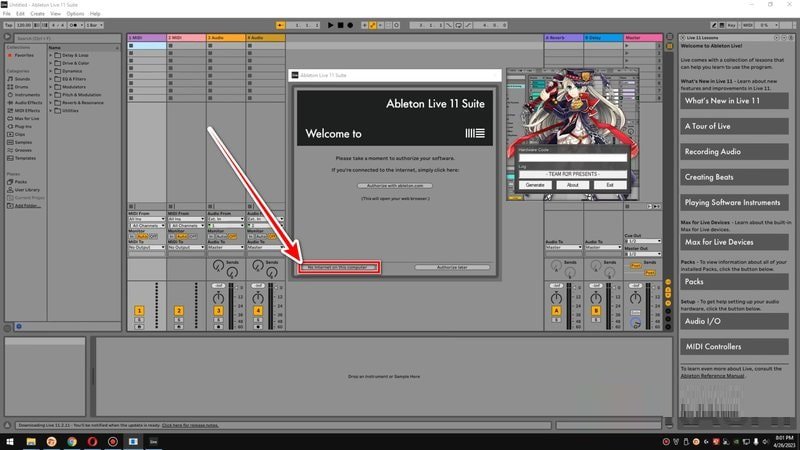Select Audio Effects category in browser
Viewport: 800px width, 450px height.
pos(28,103)
